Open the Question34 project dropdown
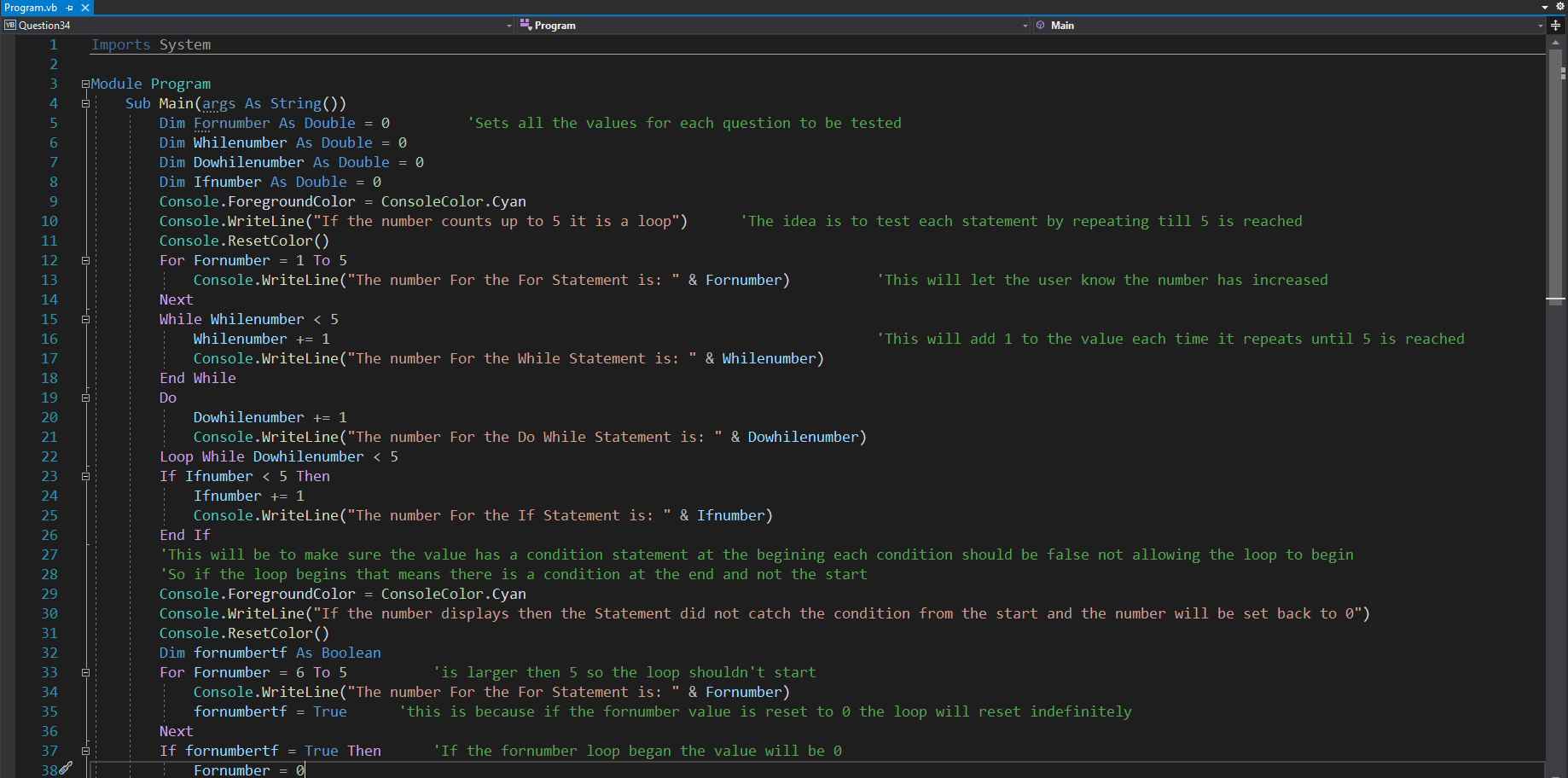The width and height of the screenshot is (1568, 778). coord(509,26)
